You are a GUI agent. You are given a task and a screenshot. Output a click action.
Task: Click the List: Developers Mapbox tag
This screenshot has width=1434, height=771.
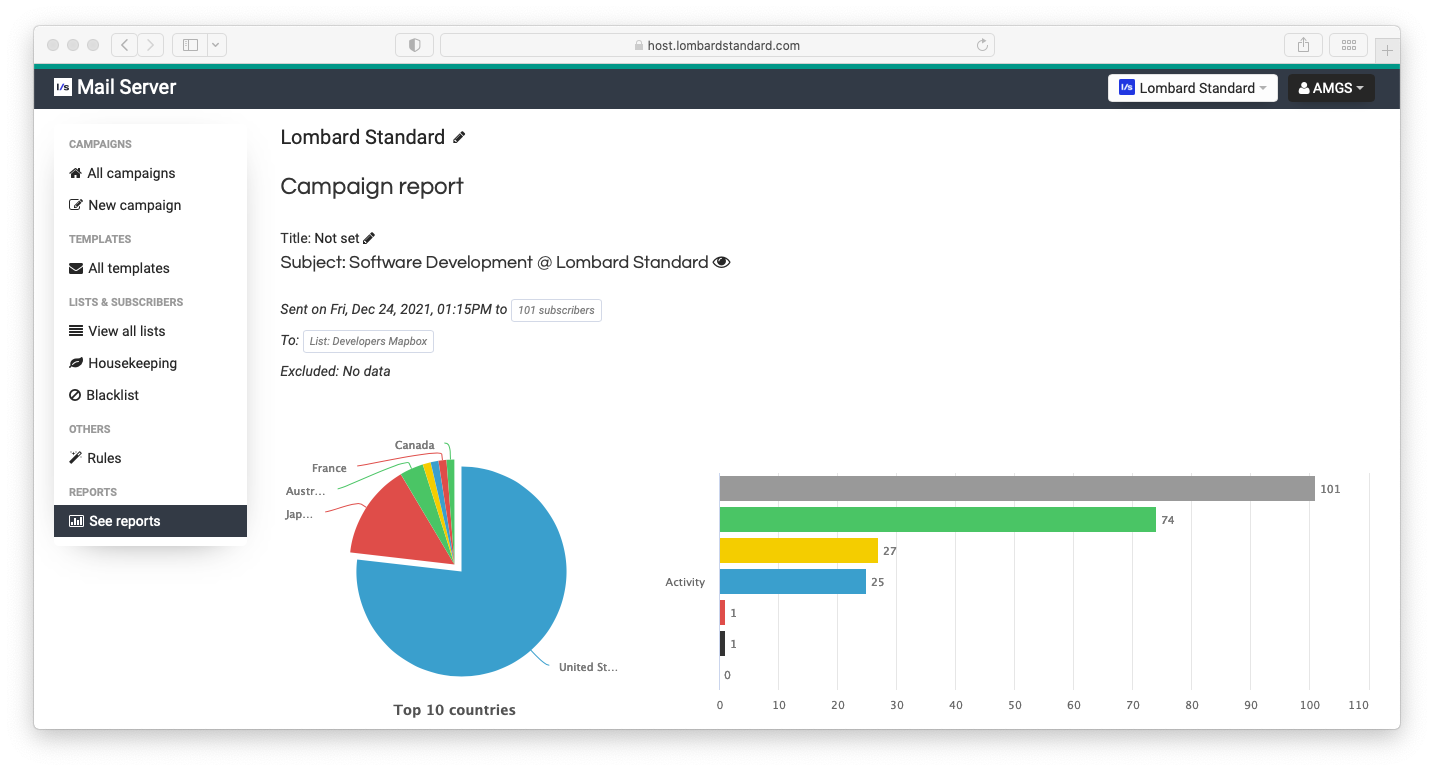368,341
